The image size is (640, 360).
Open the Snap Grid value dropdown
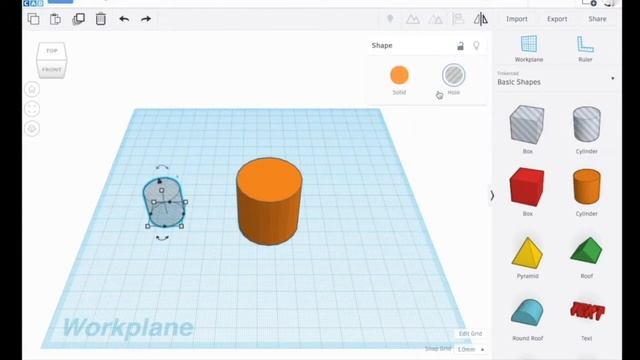pos(471,349)
